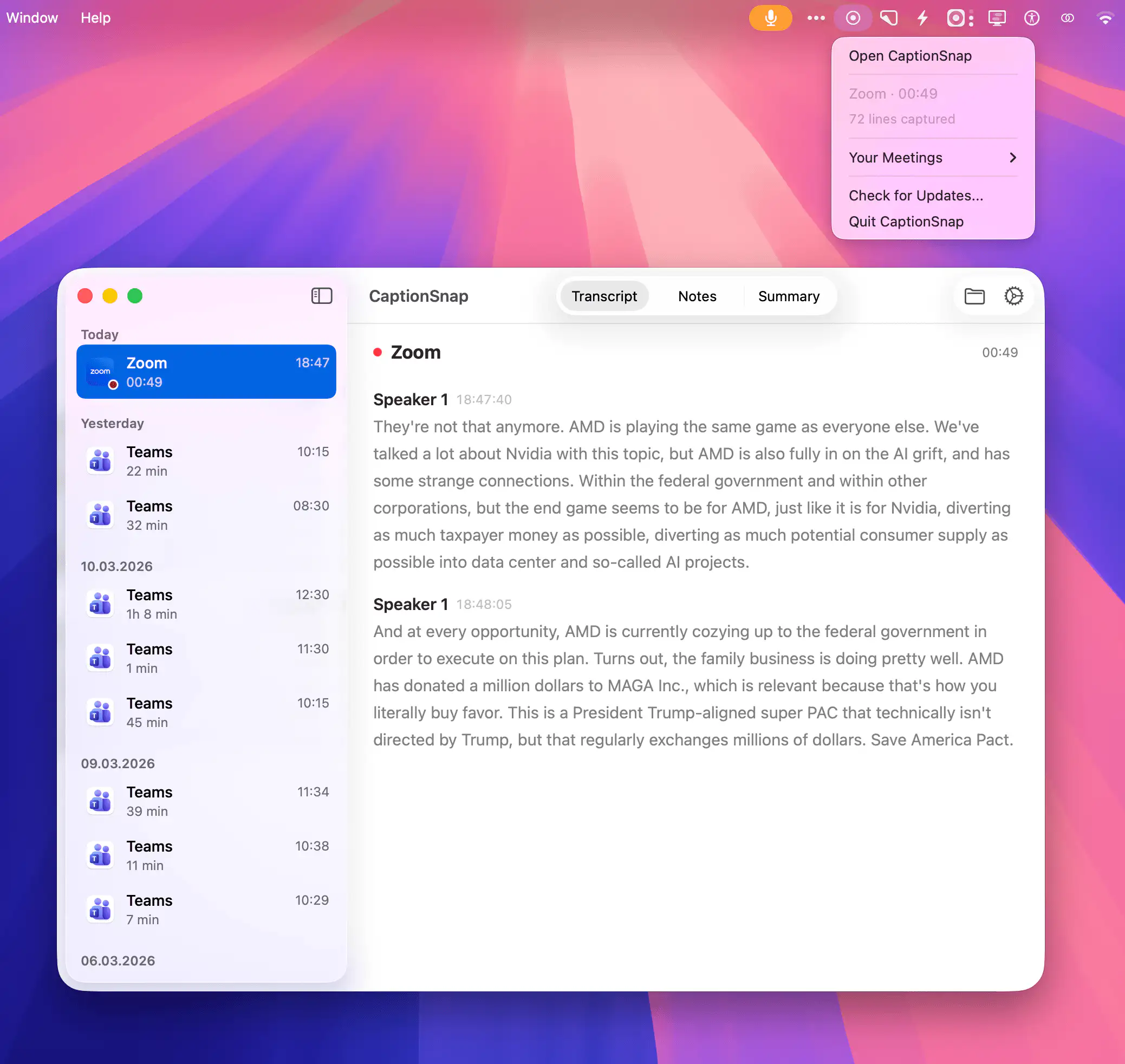
Task: Open yesterday's 22 min Teams meeting
Action: [x=206, y=460]
